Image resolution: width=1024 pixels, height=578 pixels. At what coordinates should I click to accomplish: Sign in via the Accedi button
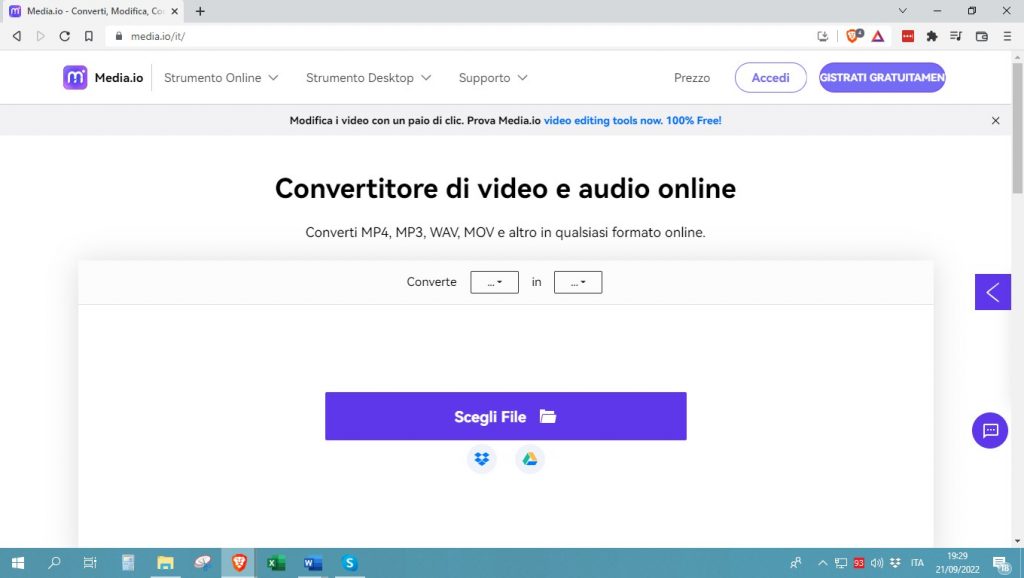[770, 77]
